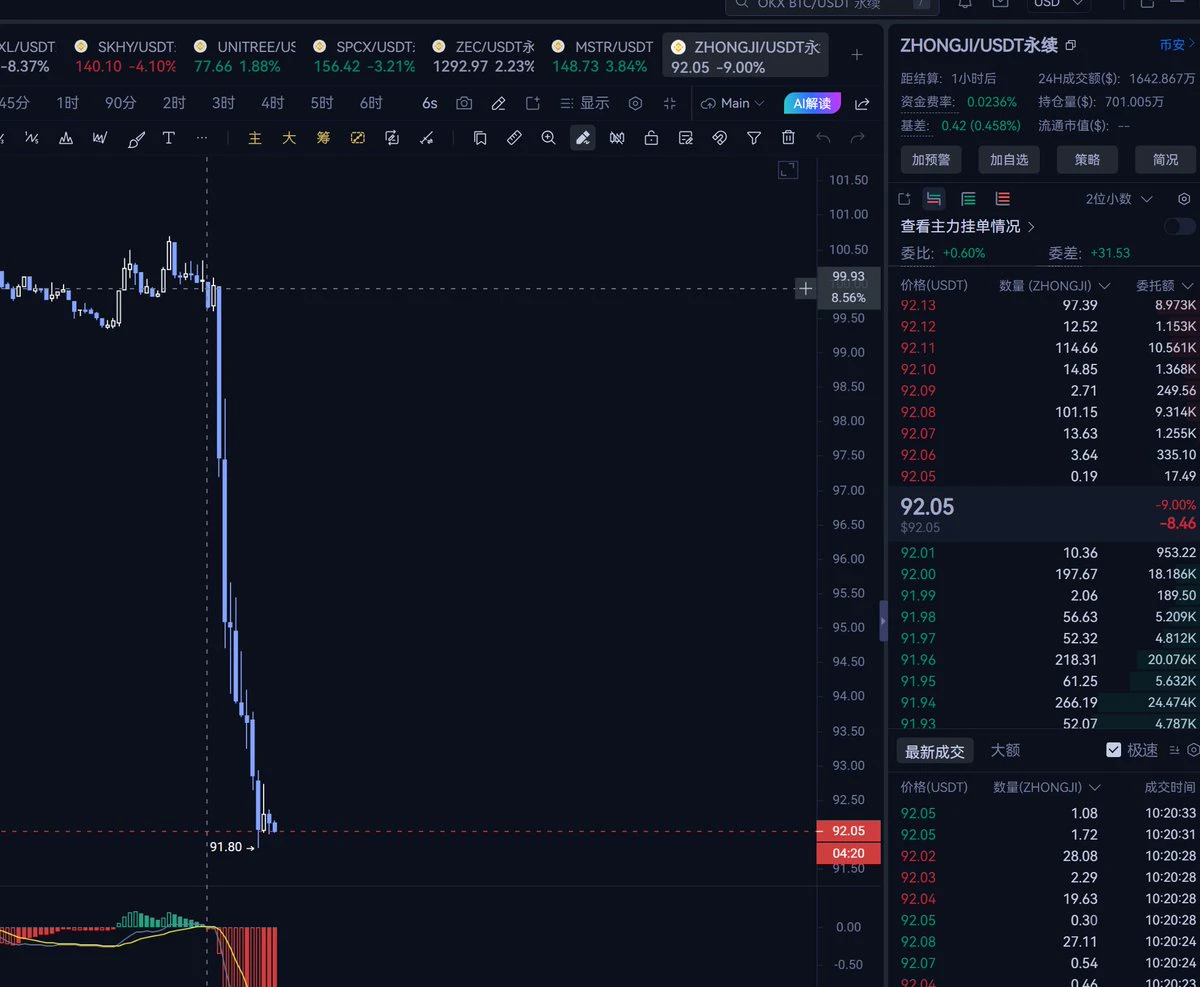Open the AI解读 analysis button

point(813,103)
